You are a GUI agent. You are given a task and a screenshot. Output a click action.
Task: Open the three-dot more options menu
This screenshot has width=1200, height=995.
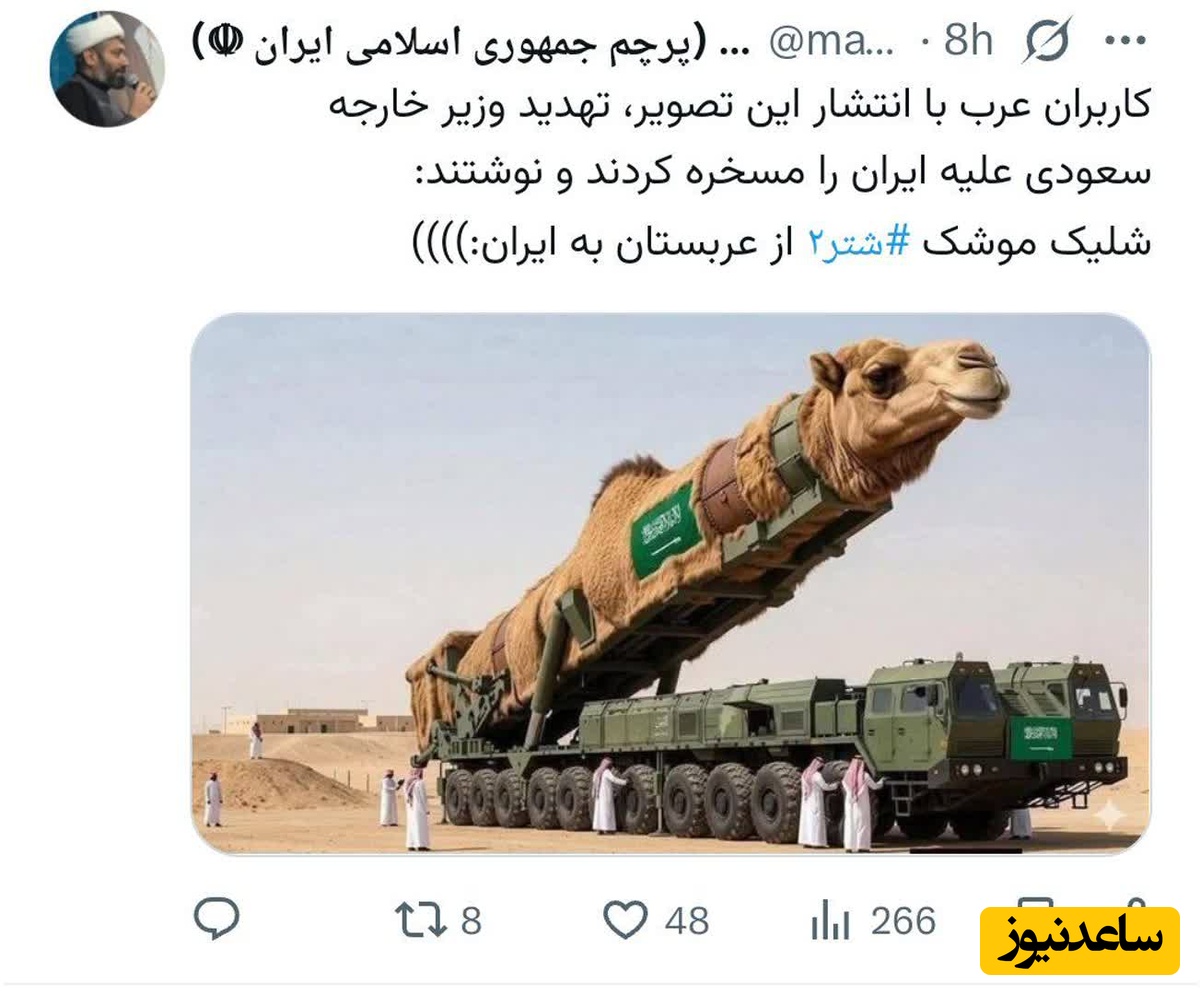tap(1124, 41)
